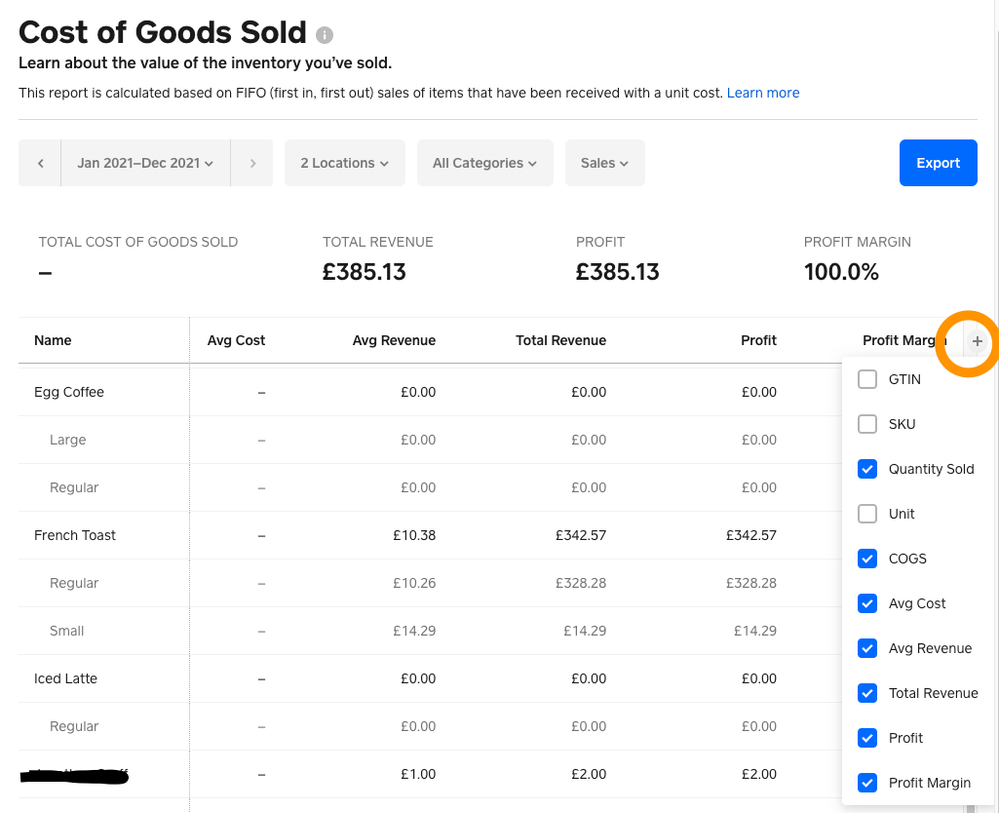Sort by the Total Revenue column header
Screen dimensions: 999x813
click(560, 341)
